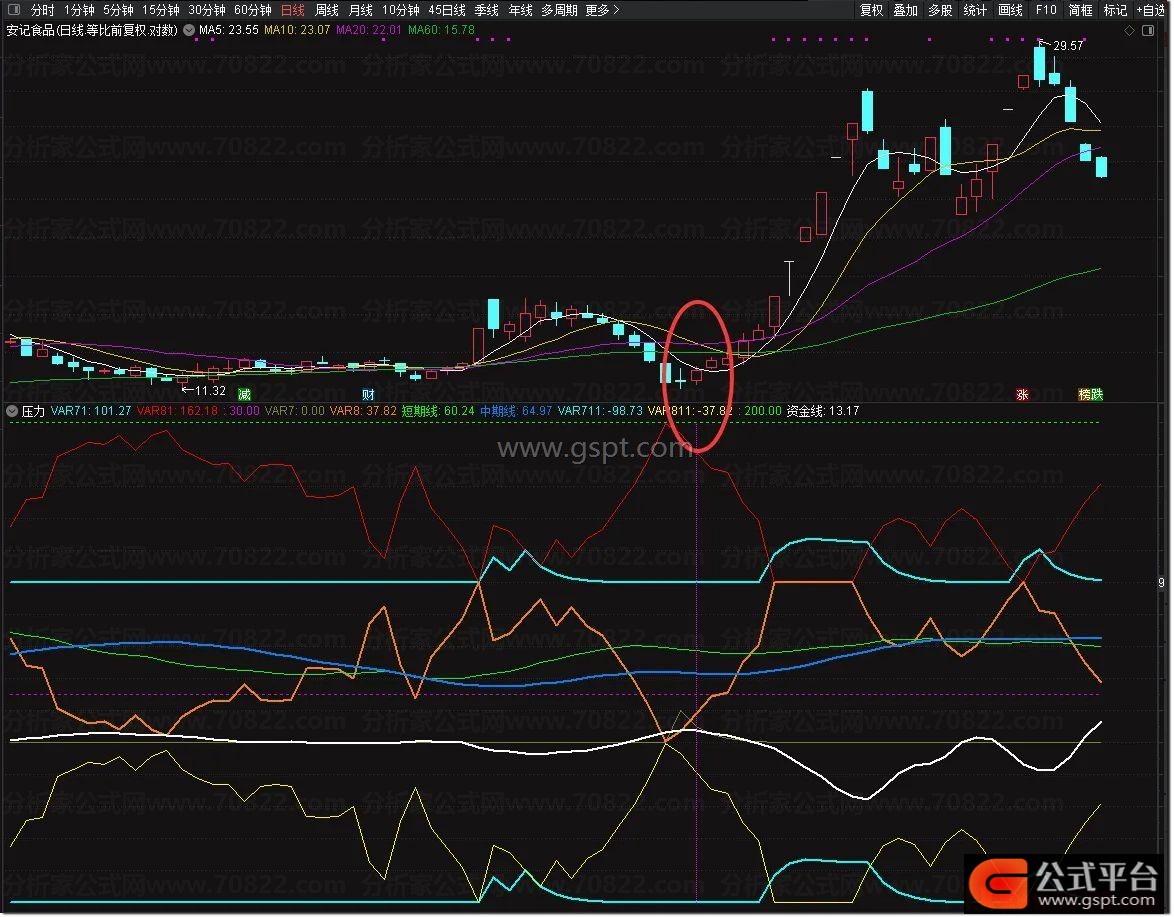The width and height of the screenshot is (1174, 917).
Task: Click the 减 event marker icon
Action: click(x=244, y=395)
